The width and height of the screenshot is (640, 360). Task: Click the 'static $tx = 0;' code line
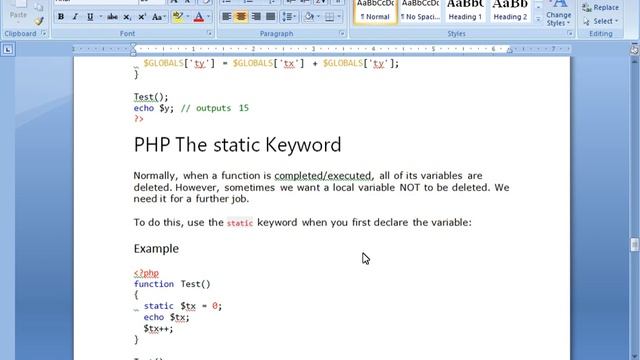pos(182,306)
